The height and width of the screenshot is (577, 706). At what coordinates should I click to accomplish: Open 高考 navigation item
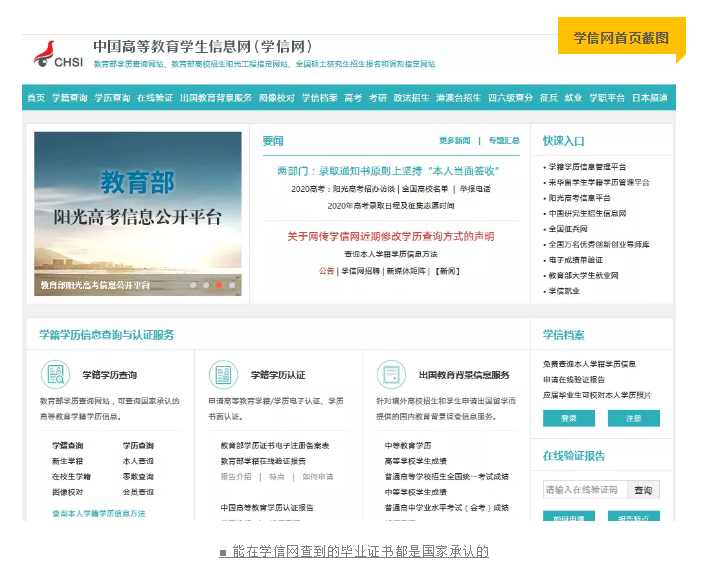(x=353, y=98)
